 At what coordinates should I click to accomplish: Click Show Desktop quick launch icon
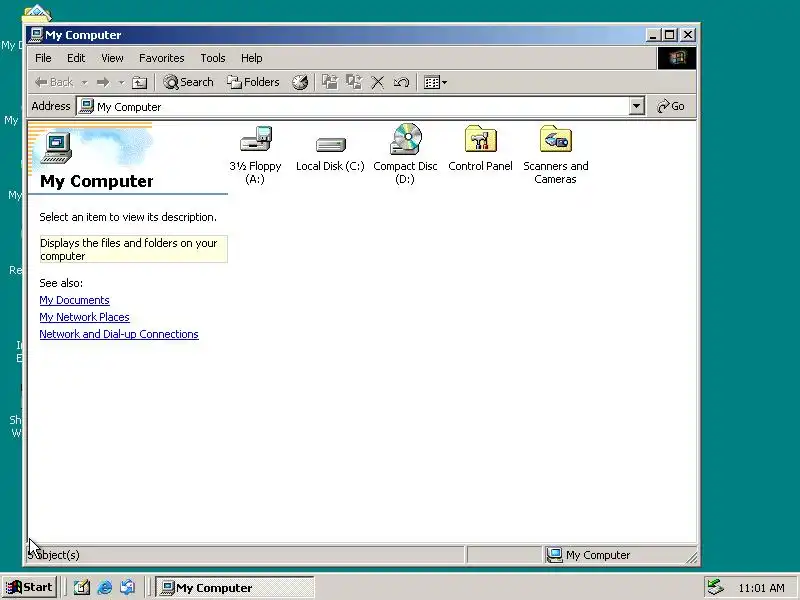click(82, 588)
